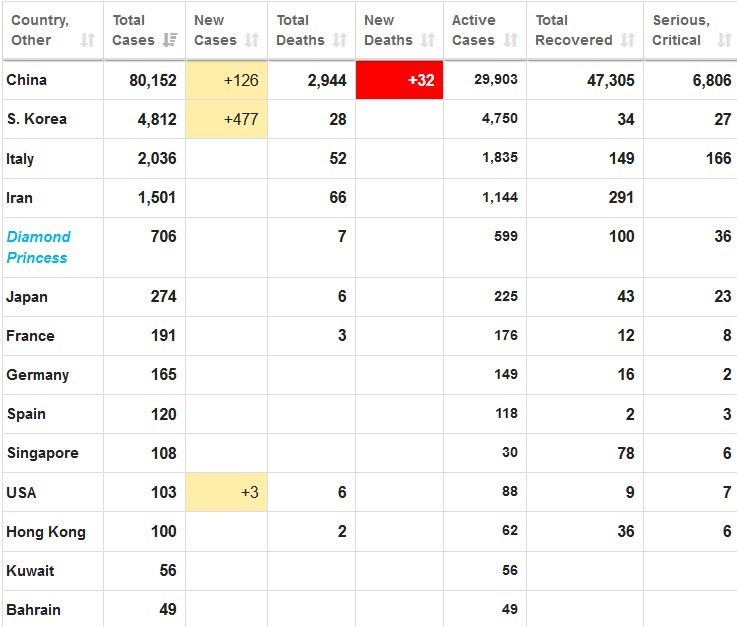
Task: Click the yellow +477 cell for S. Korea
Action: click(226, 119)
